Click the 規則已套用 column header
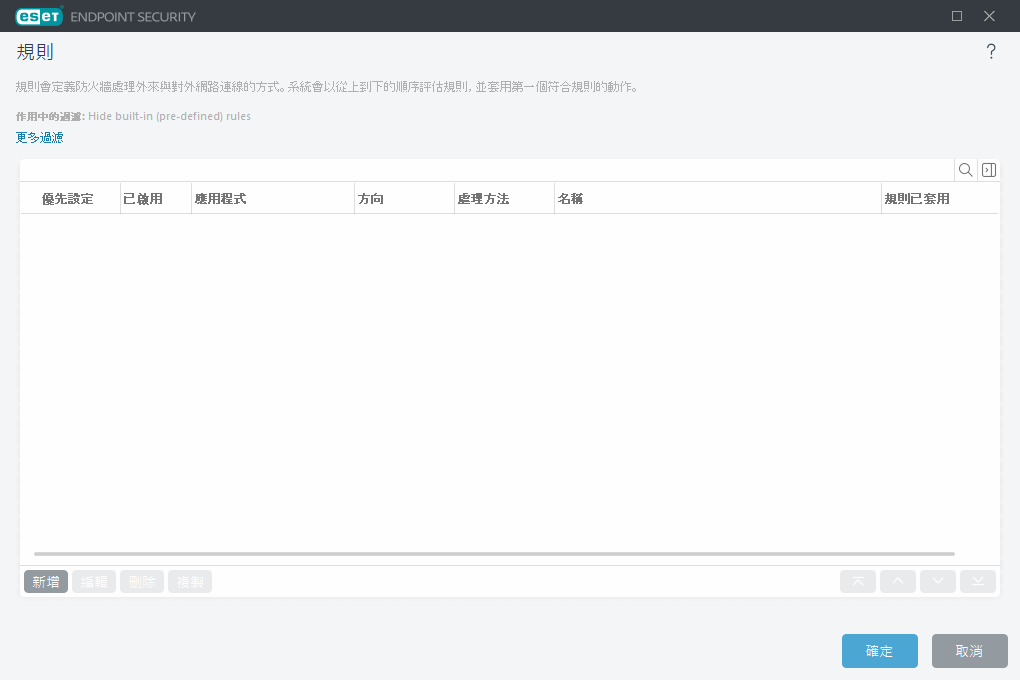This screenshot has height=680, width=1020. coord(917,199)
